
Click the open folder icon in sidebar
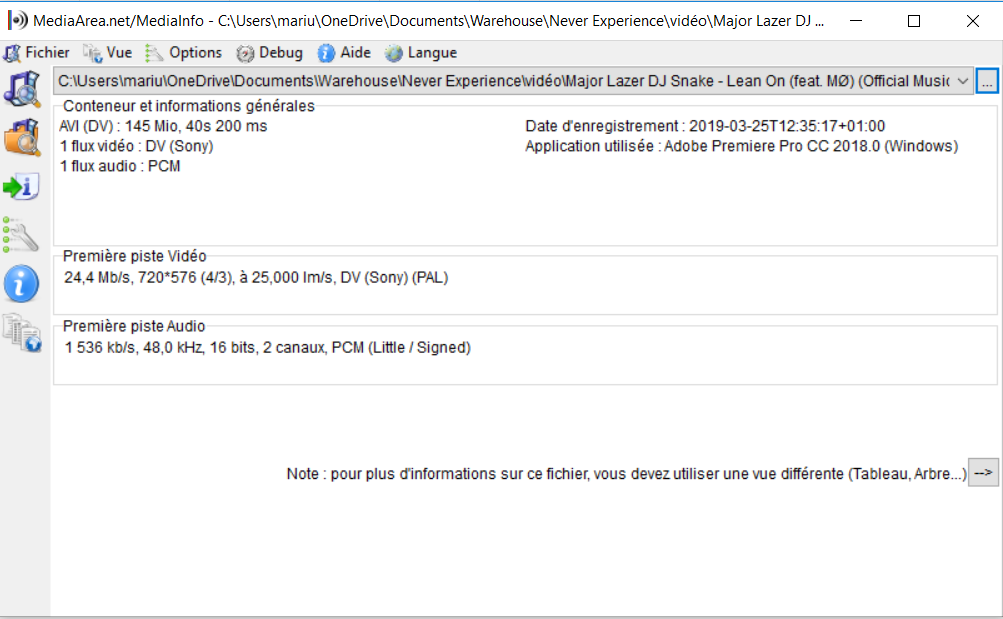(x=22, y=137)
